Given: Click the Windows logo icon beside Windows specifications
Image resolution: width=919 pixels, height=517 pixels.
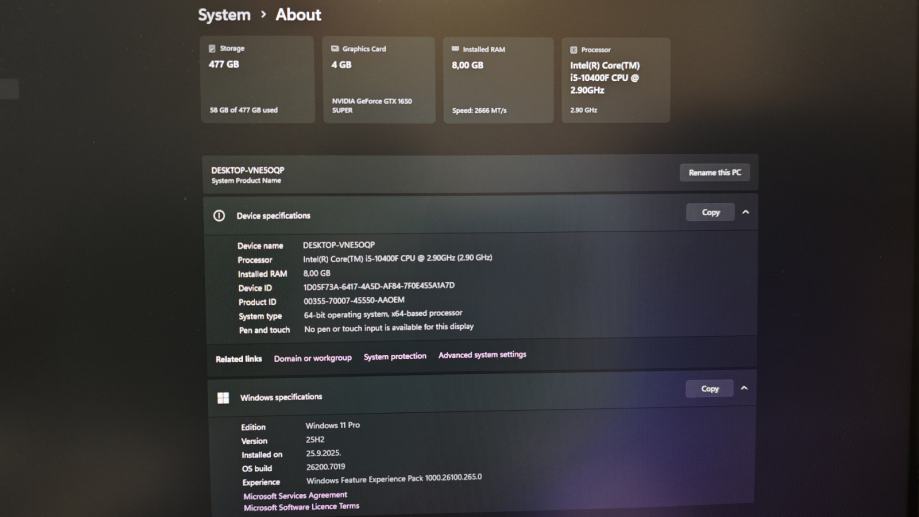Looking at the screenshot, I should point(223,398).
